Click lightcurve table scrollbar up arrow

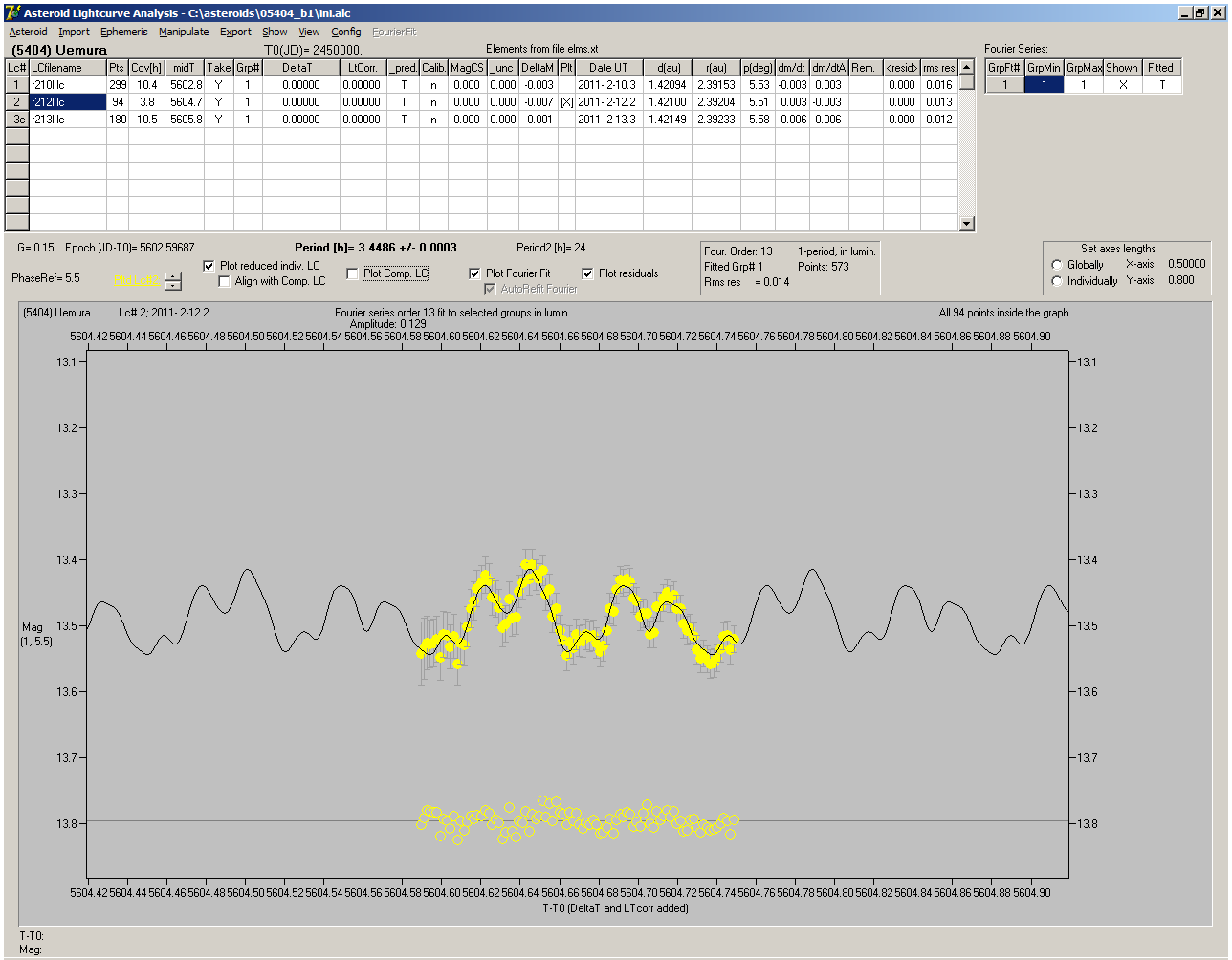(967, 67)
